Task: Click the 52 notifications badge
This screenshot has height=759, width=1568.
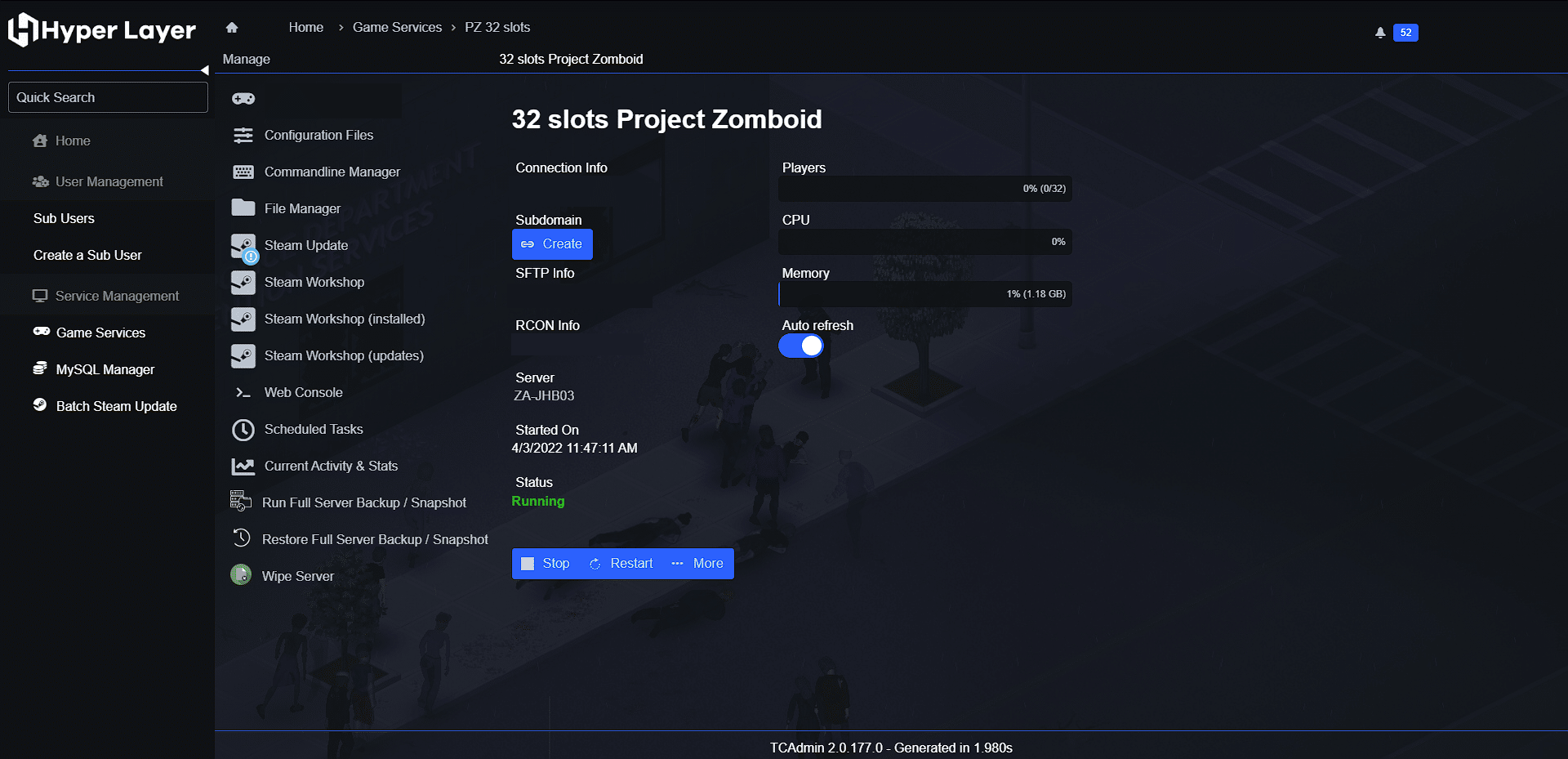Action: (x=1405, y=33)
